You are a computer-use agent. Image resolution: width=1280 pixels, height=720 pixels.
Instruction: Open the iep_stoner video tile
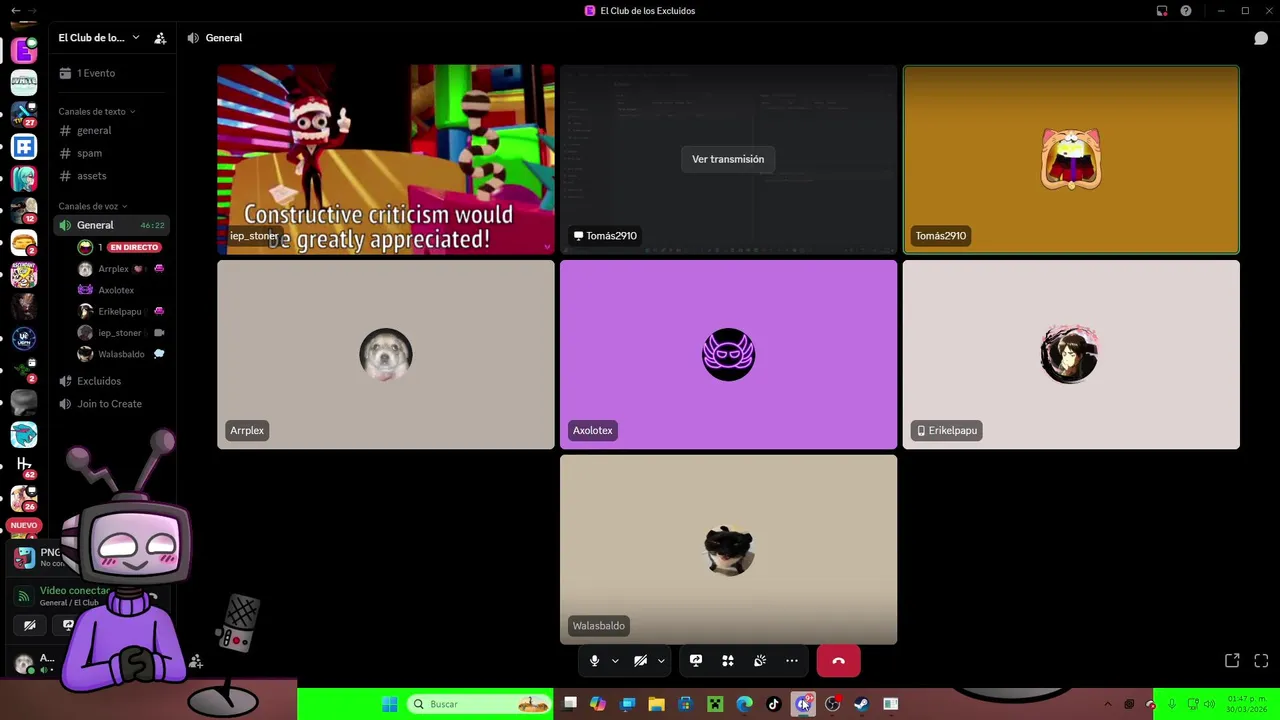tap(386, 160)
